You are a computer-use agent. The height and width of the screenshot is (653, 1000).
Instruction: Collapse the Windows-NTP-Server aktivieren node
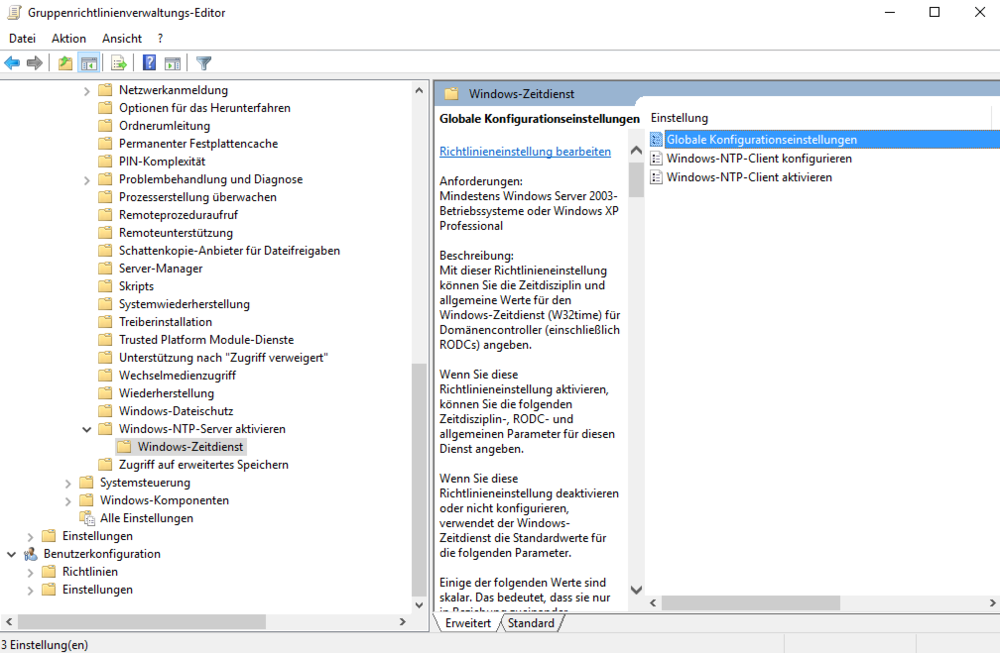[87, 429]
